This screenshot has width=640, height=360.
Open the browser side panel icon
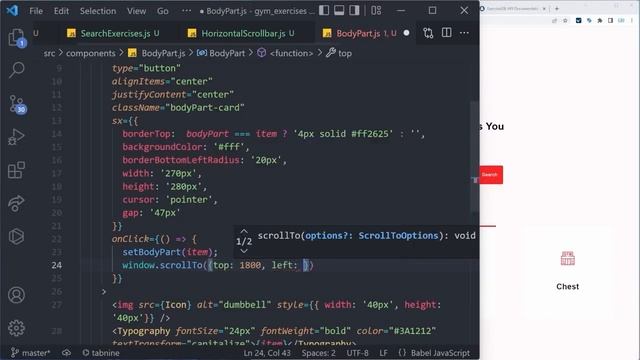[x=611, y=20]
